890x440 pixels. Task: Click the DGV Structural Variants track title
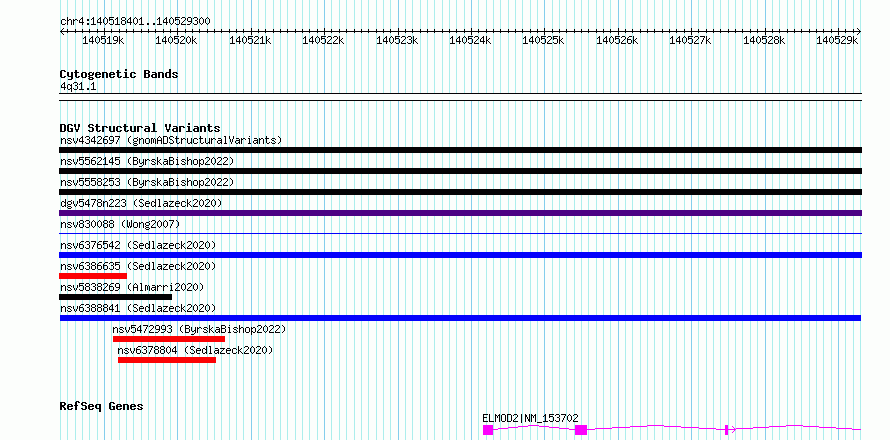140,128
